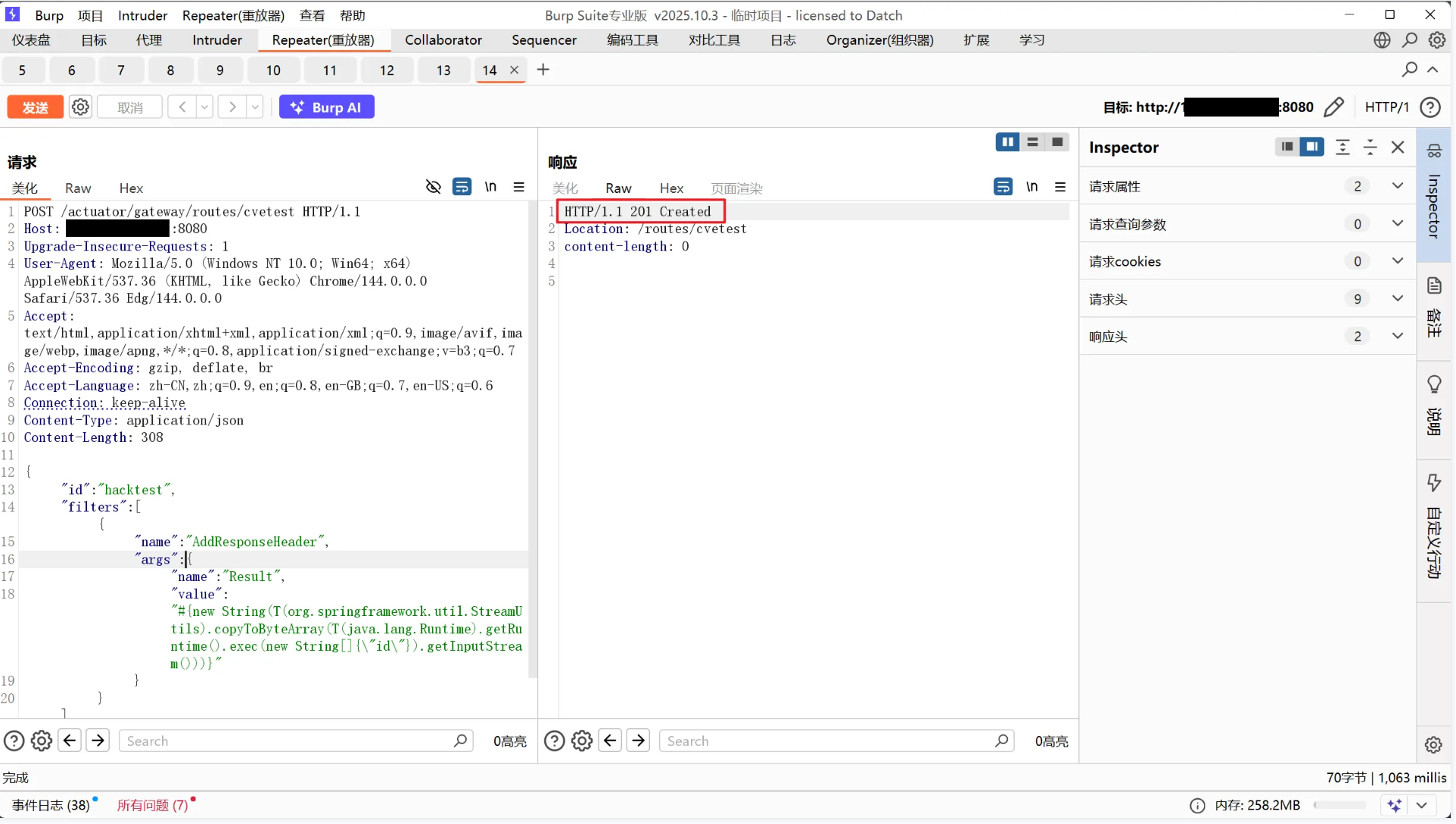Viewport: 1456px width, 824px height.
Task: Launch Burp AI
Action: (327, 107)
